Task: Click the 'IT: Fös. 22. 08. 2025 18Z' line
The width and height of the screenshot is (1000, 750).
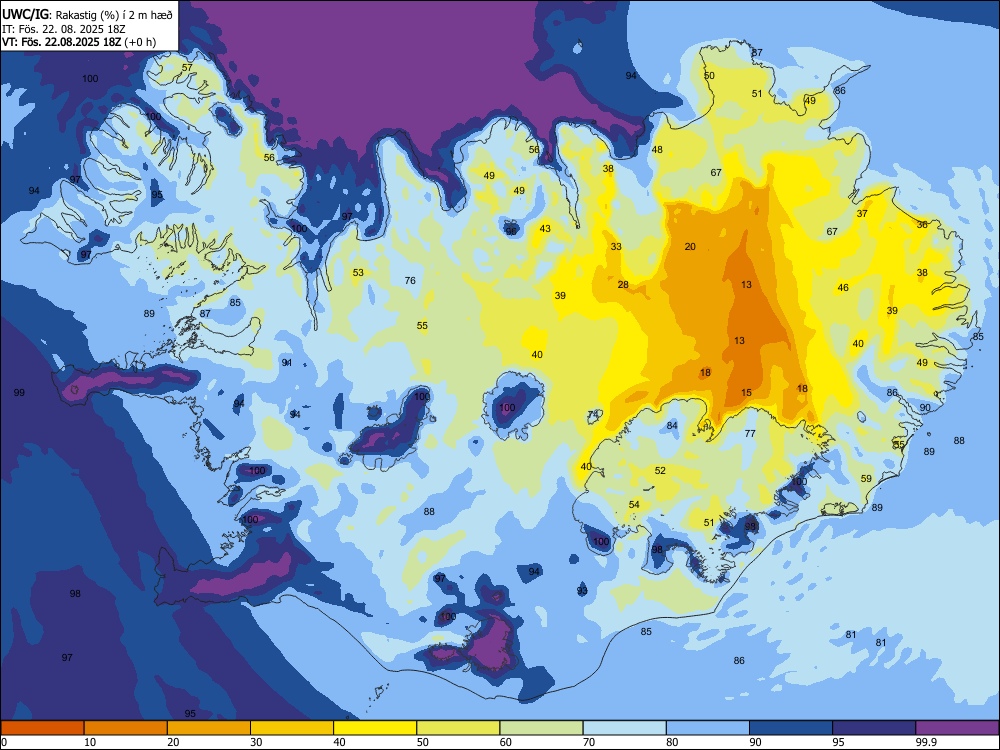Action: click(x=64, y=29)
